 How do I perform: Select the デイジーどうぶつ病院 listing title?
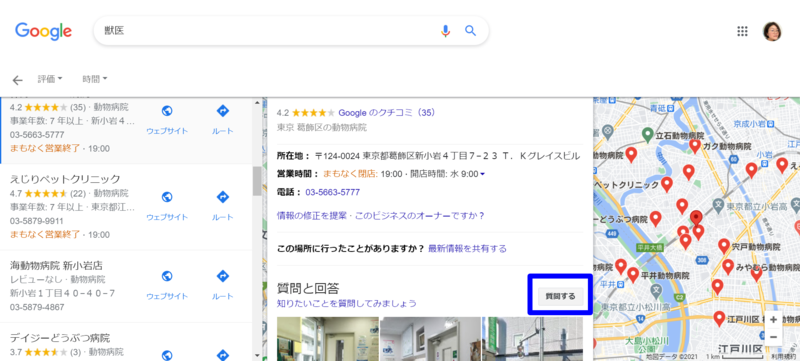click(60, 338)
